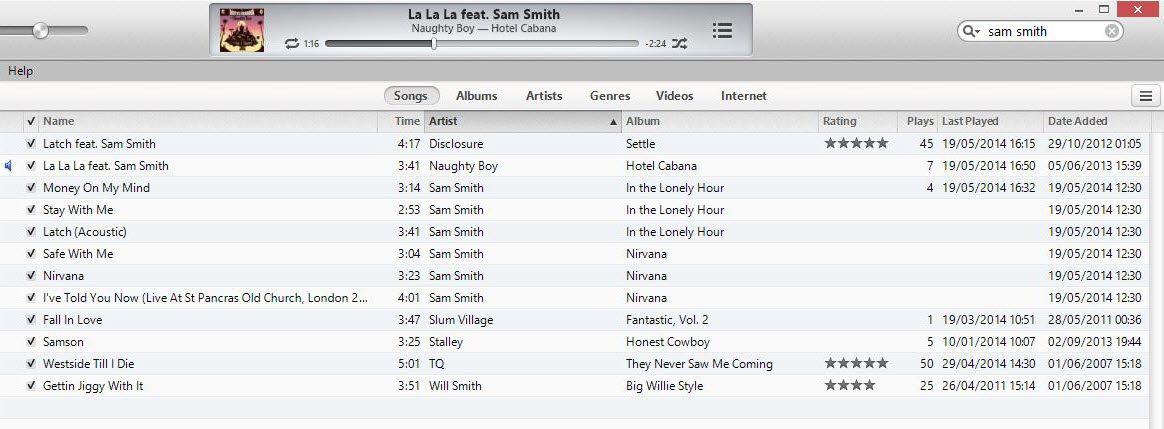Viewport: 1164px width, 429px height.
Task: Switch to the Artists view
Action: click(544, 96)
